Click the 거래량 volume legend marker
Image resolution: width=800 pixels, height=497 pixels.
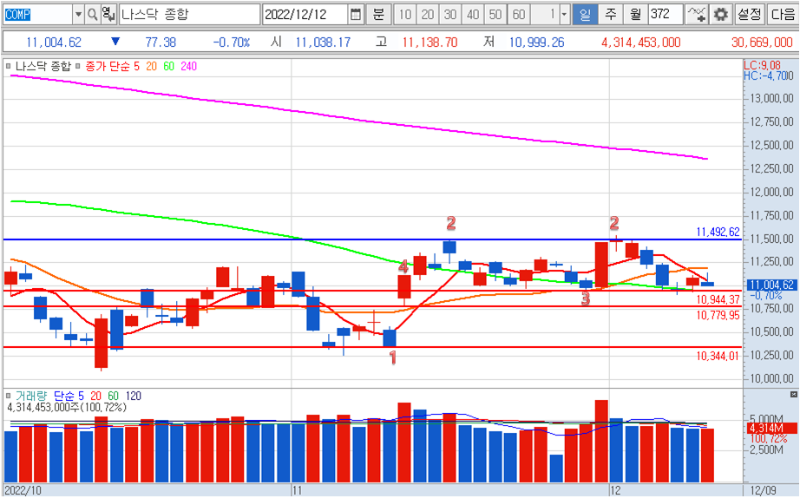(8, 395)
